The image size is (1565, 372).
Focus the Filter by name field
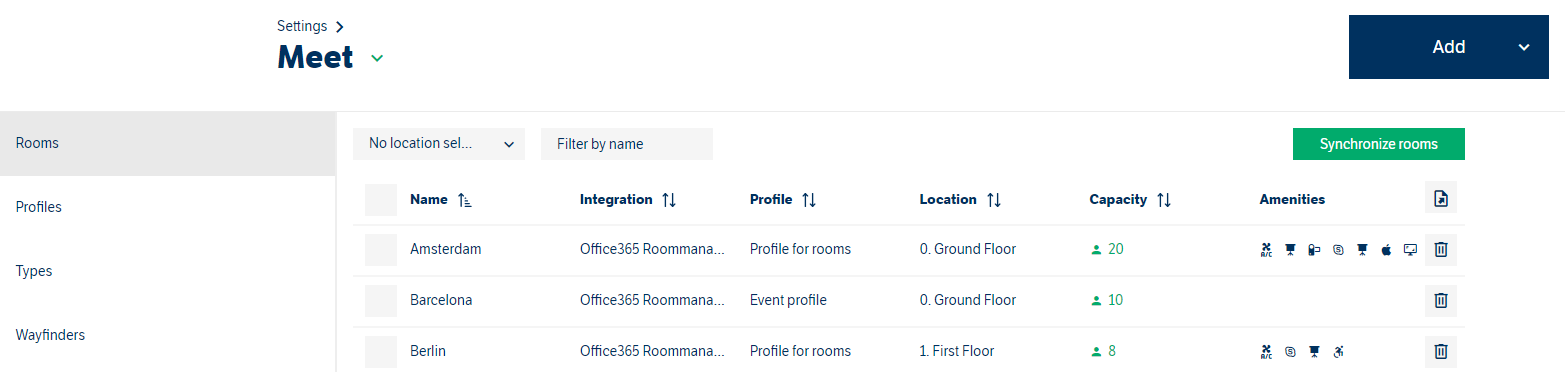(627, 144)
